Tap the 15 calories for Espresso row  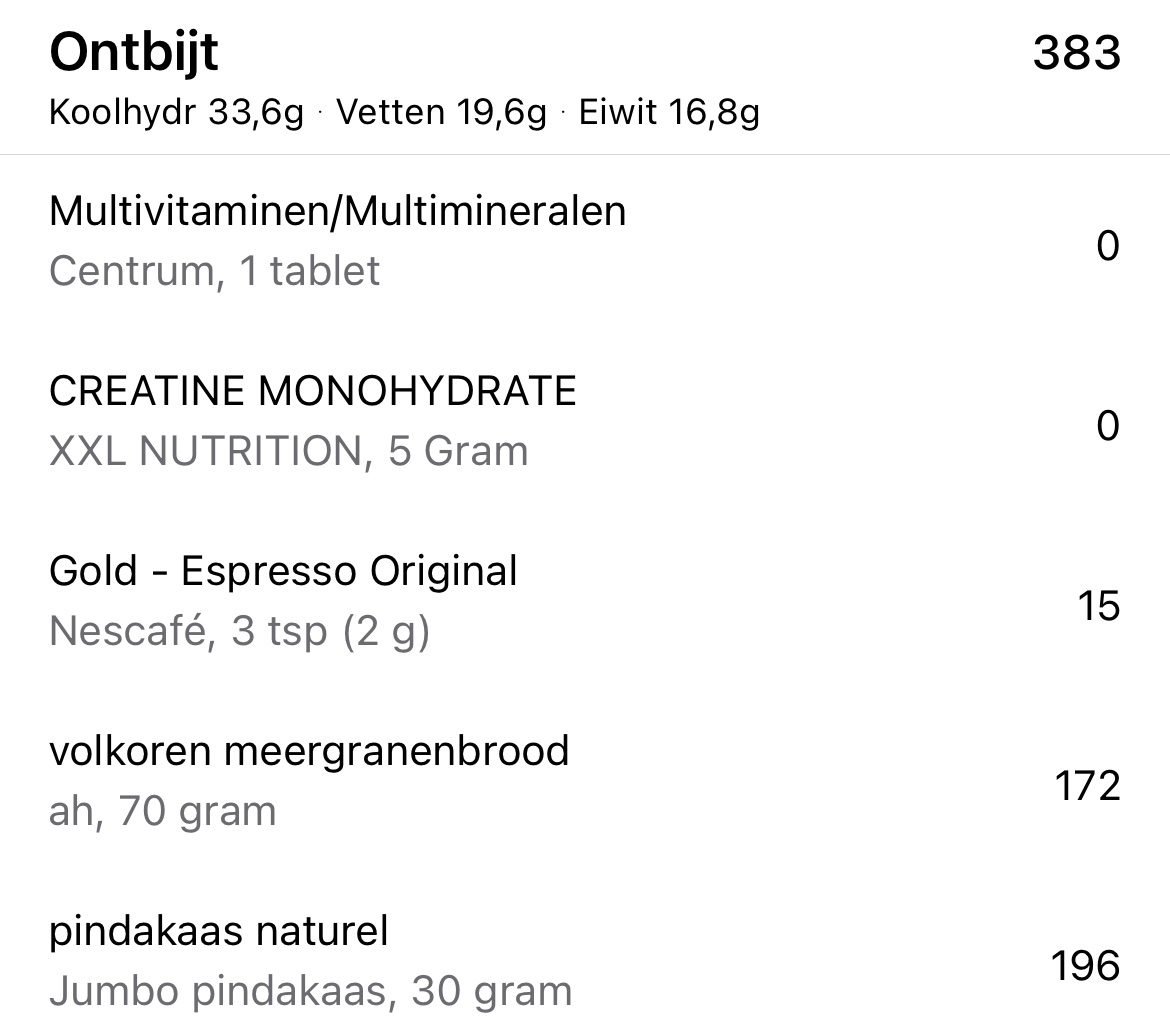coord(1098,606)
